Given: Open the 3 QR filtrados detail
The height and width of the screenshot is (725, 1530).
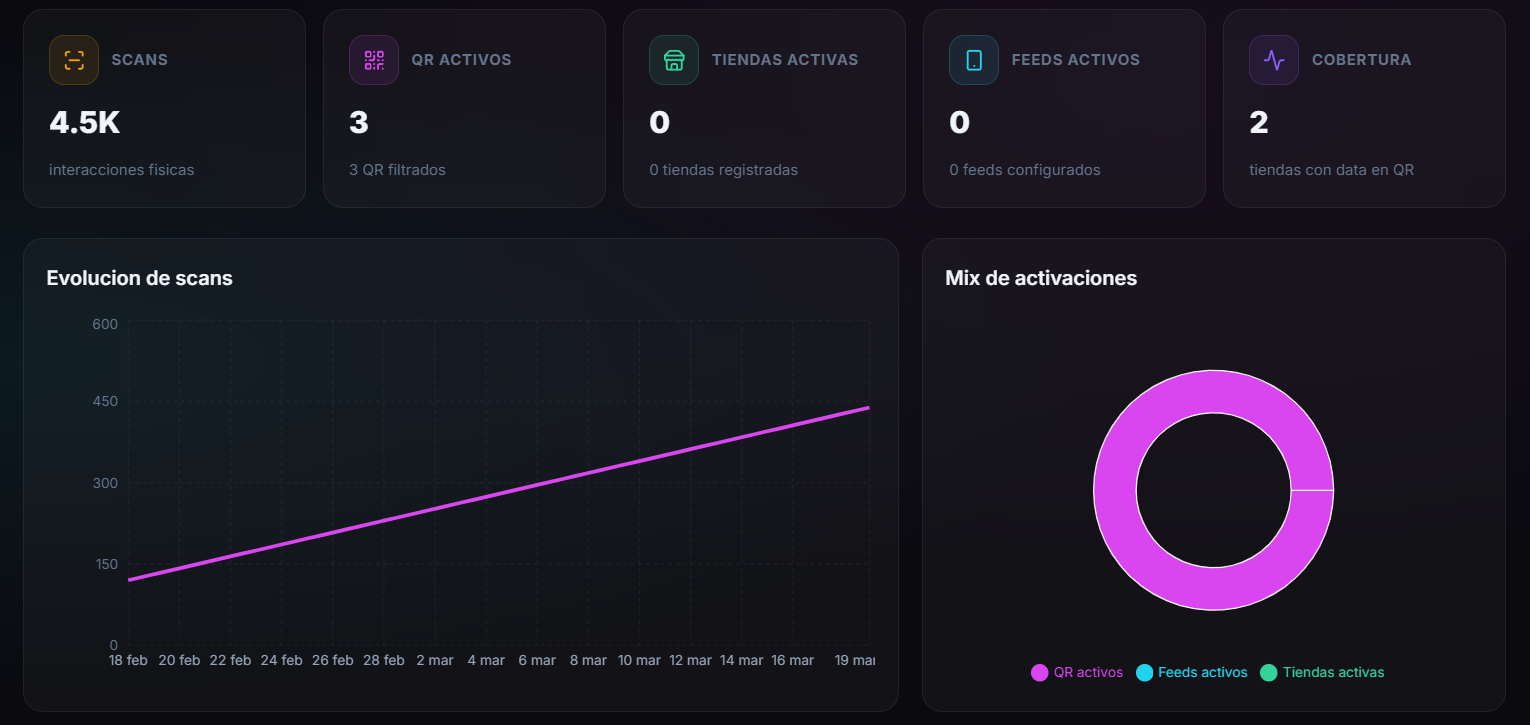Looking at the screenshot, I should coord(395,169).
